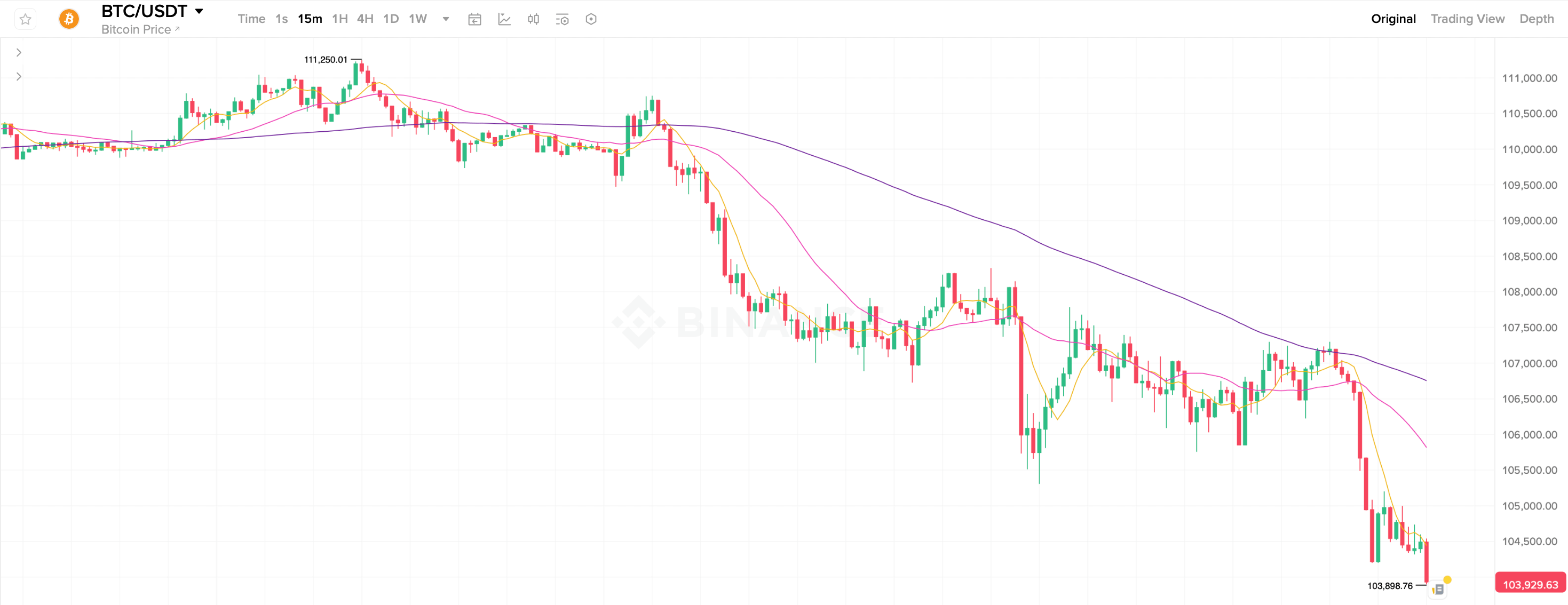1568x605 pixels.
Task: Open the Bitcoin Price link
Action: 140,29
